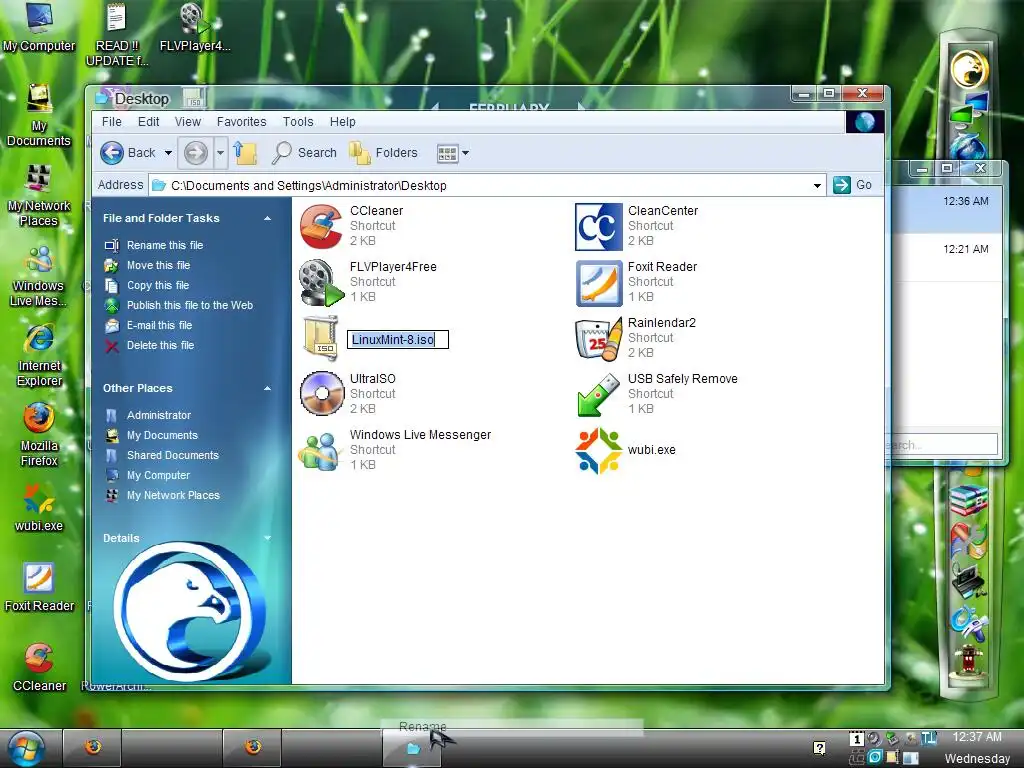Go to Shared Documents in Other Places
This screenshot has height=768, width=1024.
pos(172,455)
